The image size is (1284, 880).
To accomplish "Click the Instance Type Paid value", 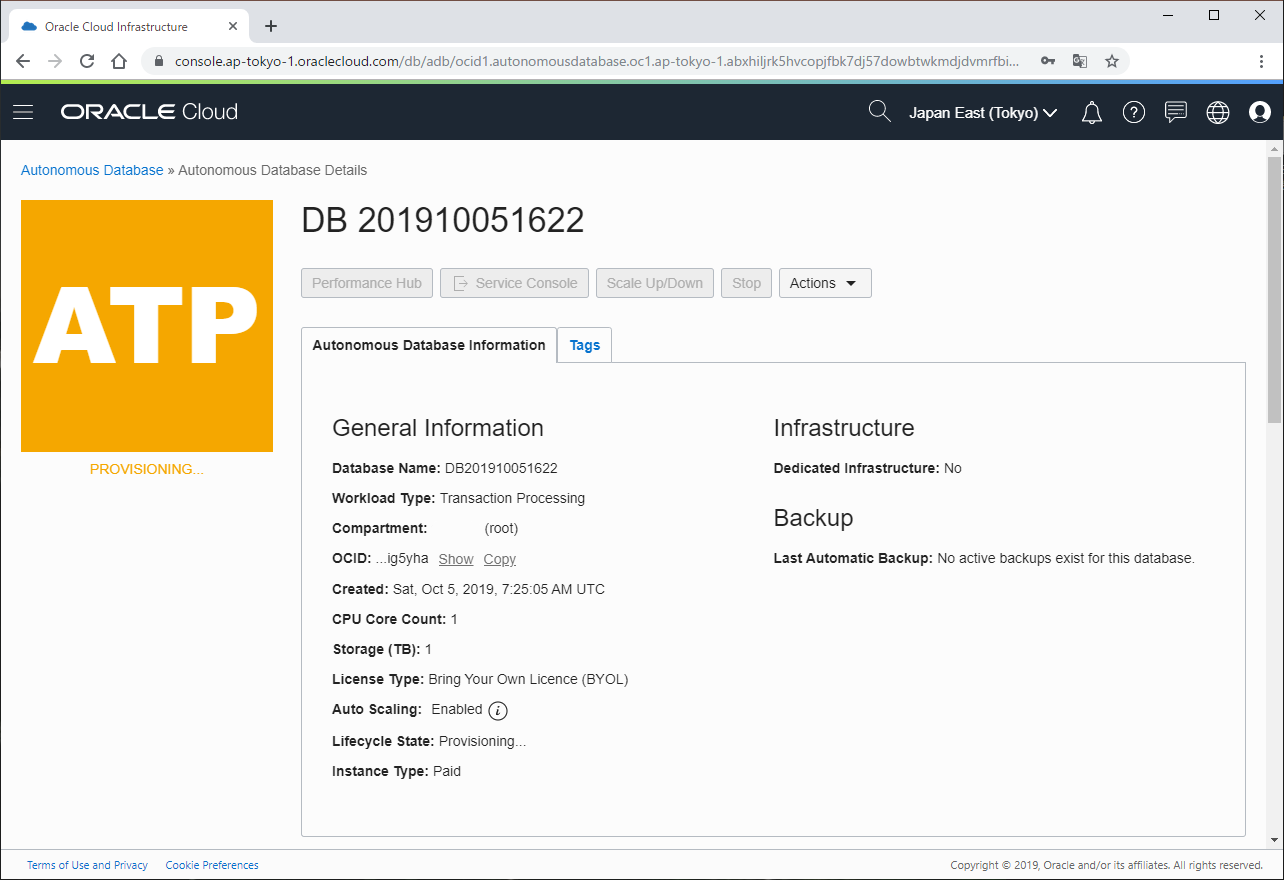I will tap(447, 771).
